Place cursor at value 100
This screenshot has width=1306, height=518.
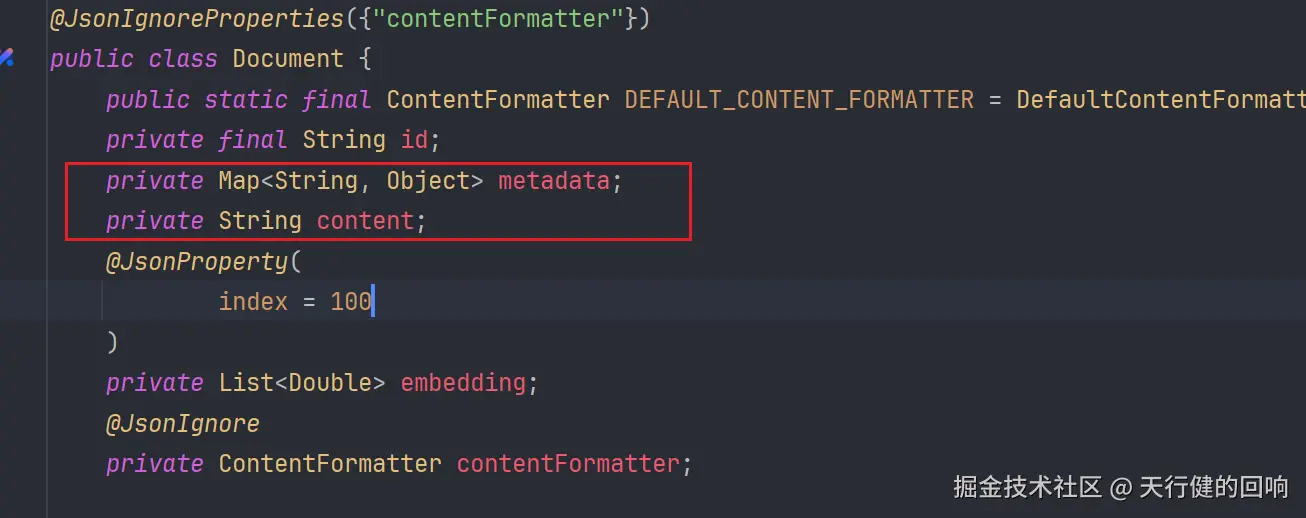[351, 302]
